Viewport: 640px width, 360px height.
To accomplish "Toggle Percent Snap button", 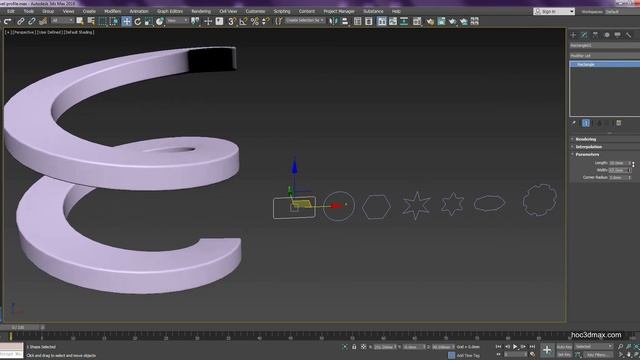I will point(255,21).
